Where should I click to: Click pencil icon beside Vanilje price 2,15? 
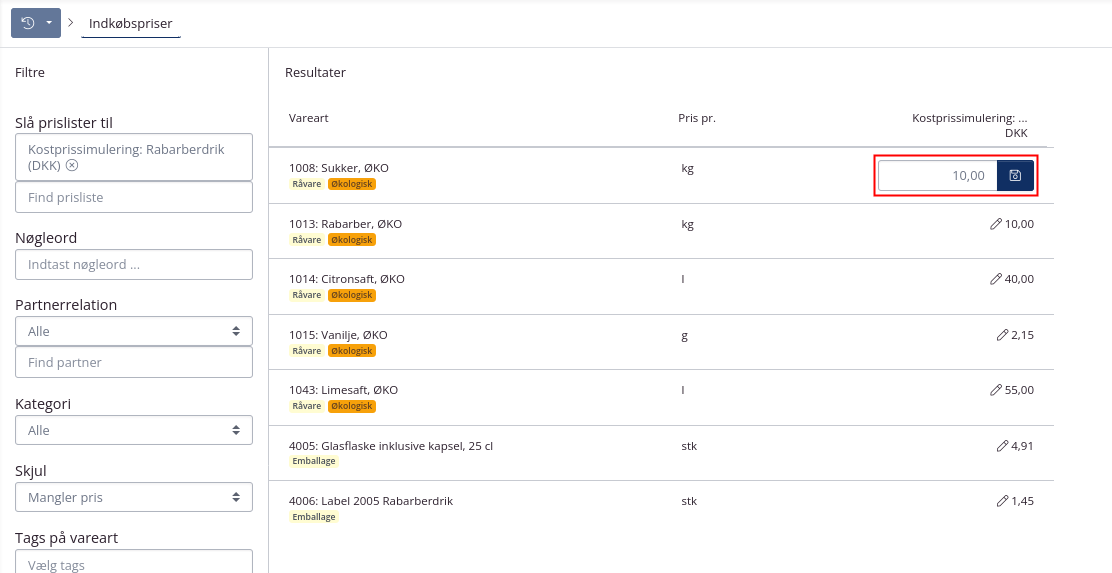(x=1002, y=335)
